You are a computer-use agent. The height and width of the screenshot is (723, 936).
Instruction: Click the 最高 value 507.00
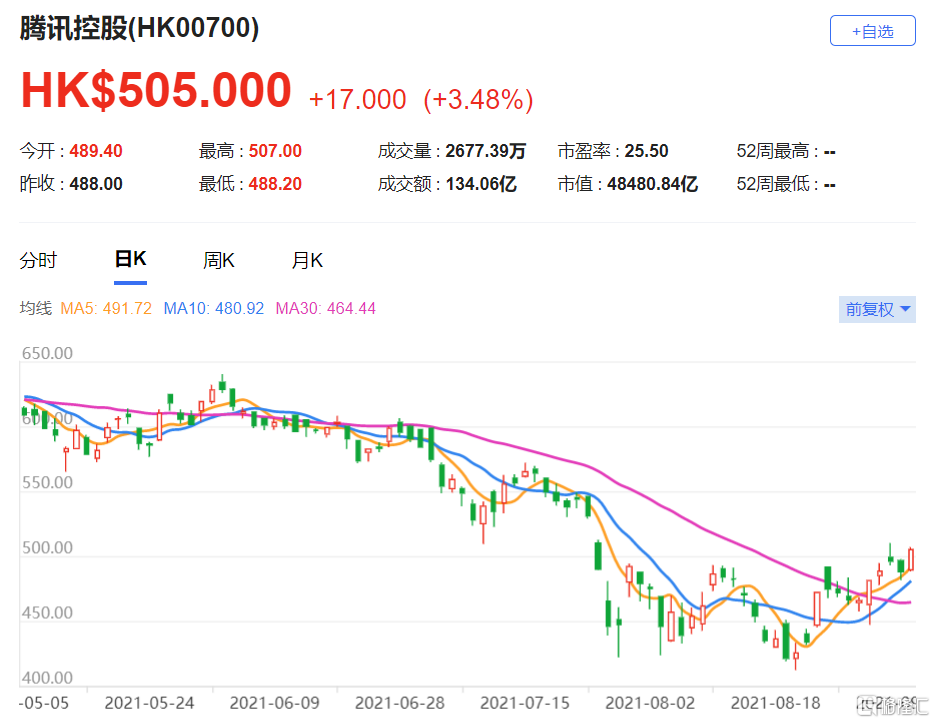click(x=275, y=151)
